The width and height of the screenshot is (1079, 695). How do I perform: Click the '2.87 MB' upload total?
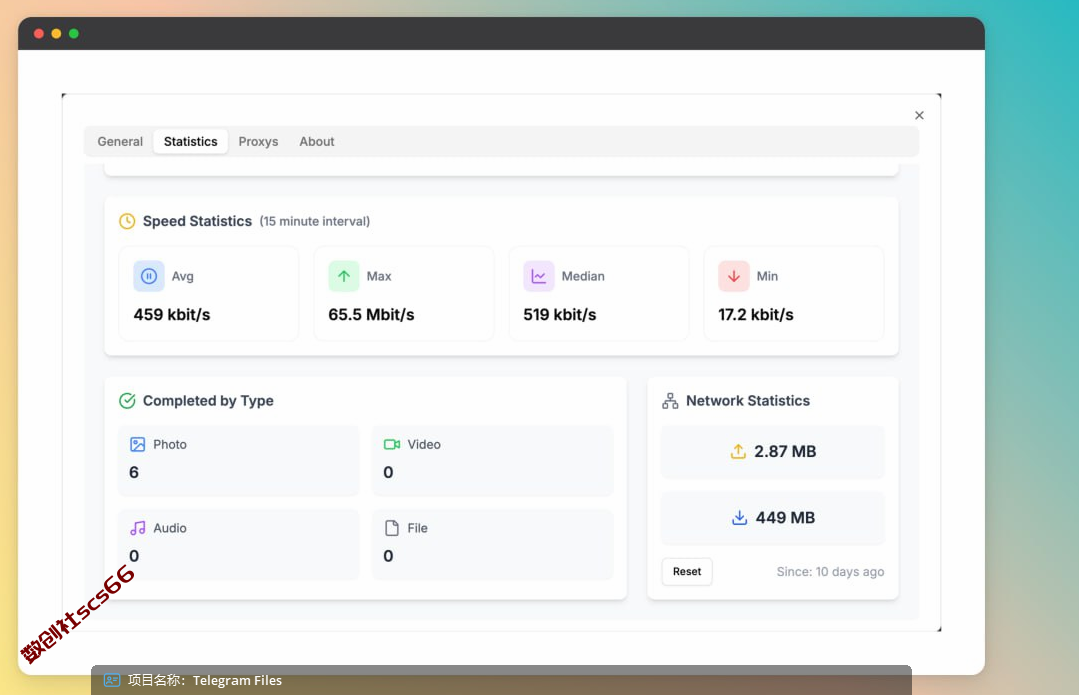point(785,451)
